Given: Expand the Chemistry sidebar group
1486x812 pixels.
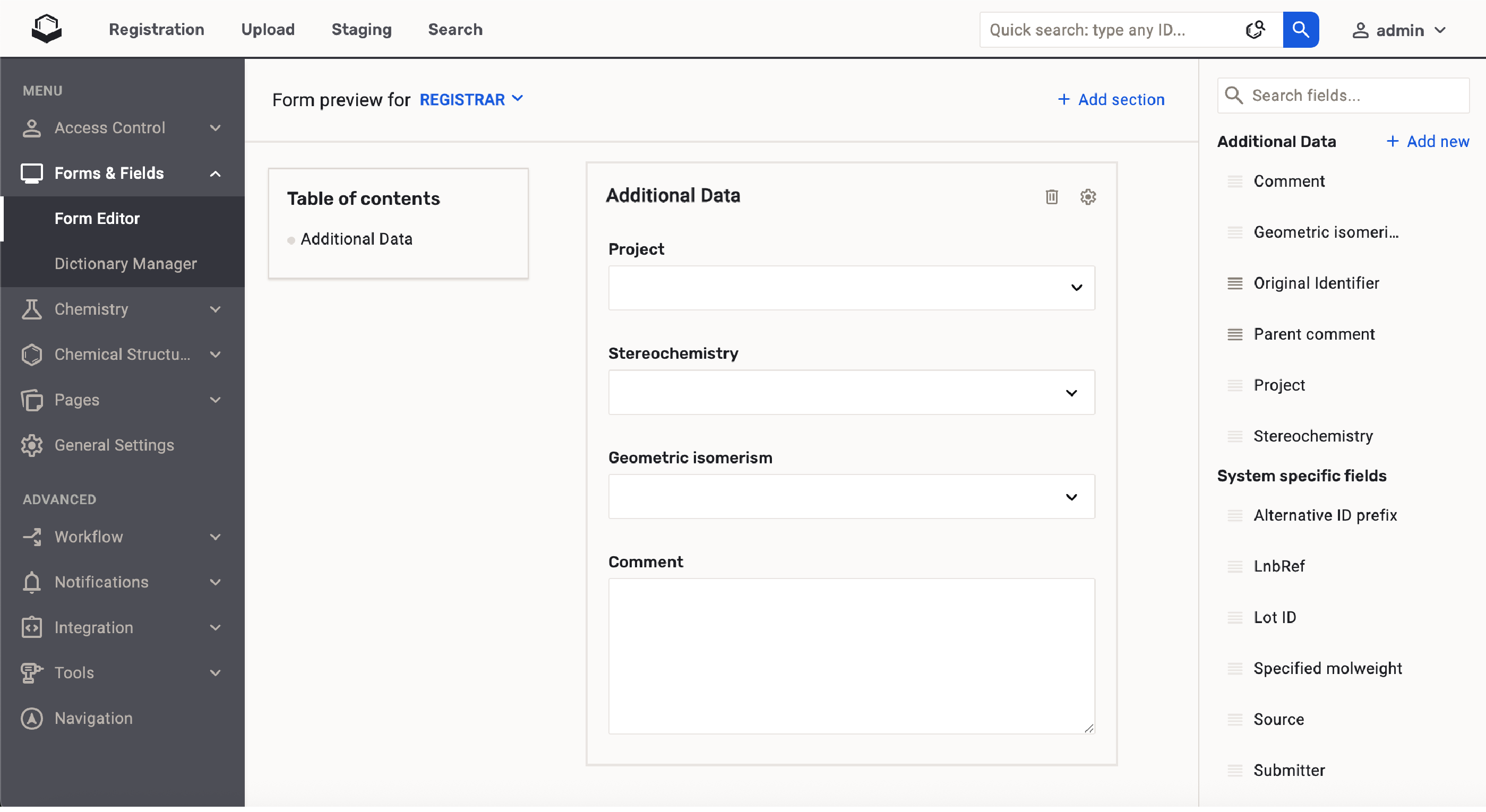Looking at the screenshot, I should click(x=215, y=309).
